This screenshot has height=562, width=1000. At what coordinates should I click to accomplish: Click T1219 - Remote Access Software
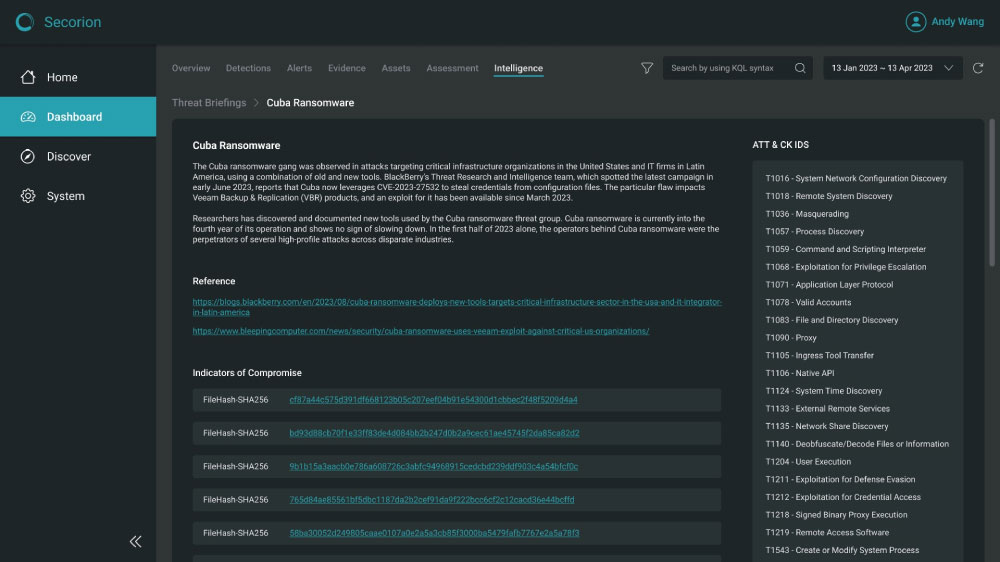(x=827, y=533)
